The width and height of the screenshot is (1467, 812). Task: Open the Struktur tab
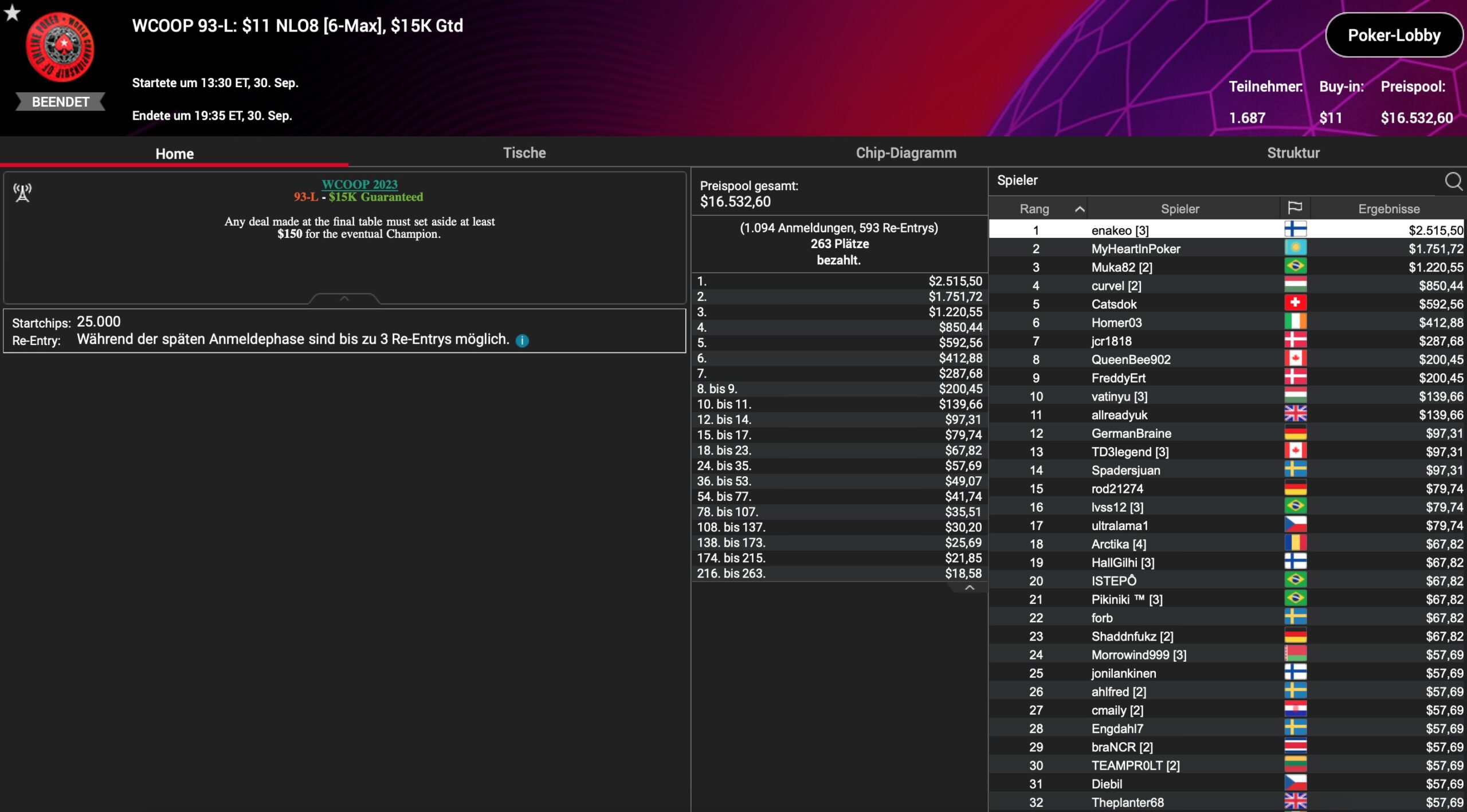1293,153
